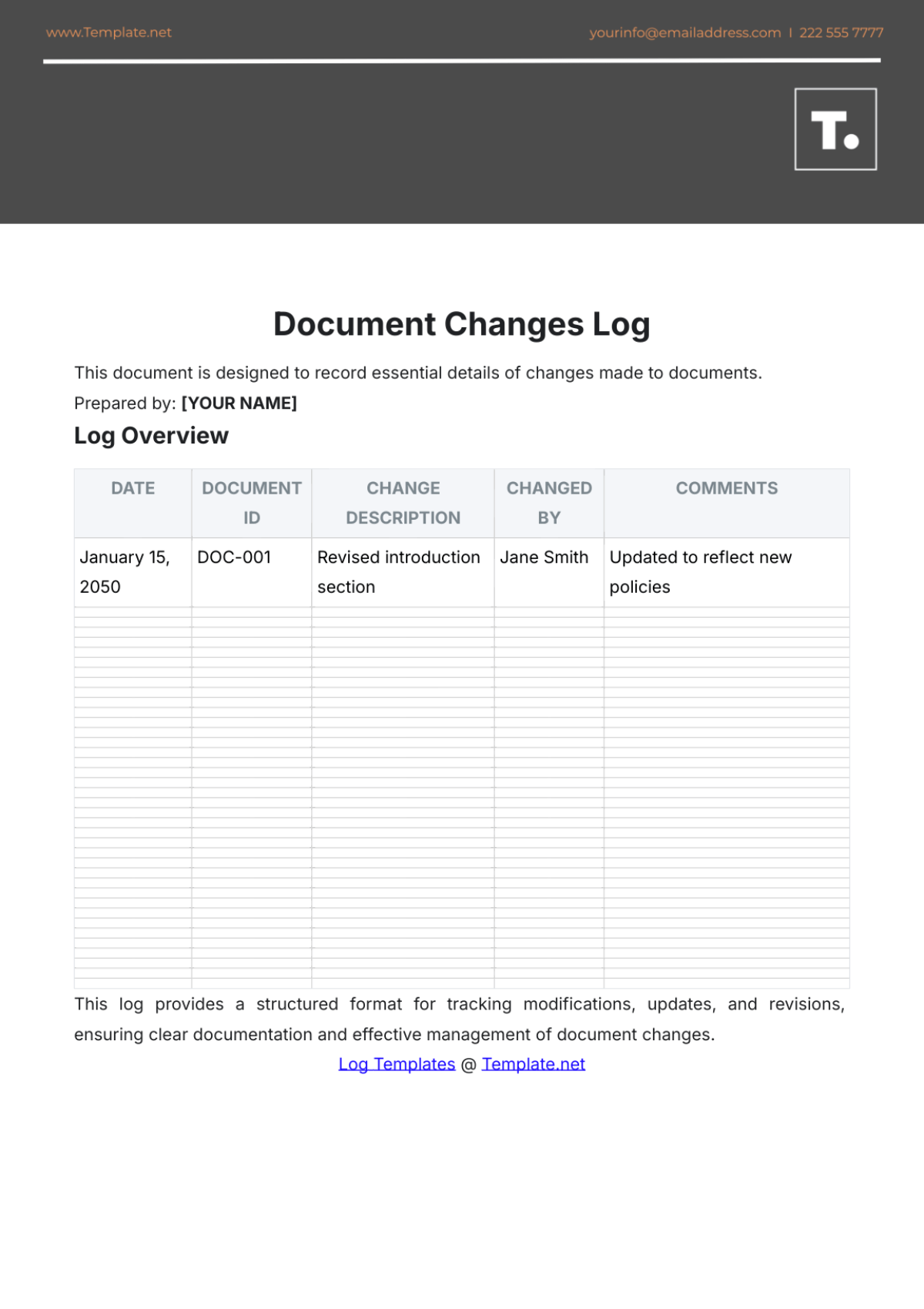924x1309 pixels.
Task: Click the yourinfo@emailaddress.com email text
Action: [x=685, y=32]
